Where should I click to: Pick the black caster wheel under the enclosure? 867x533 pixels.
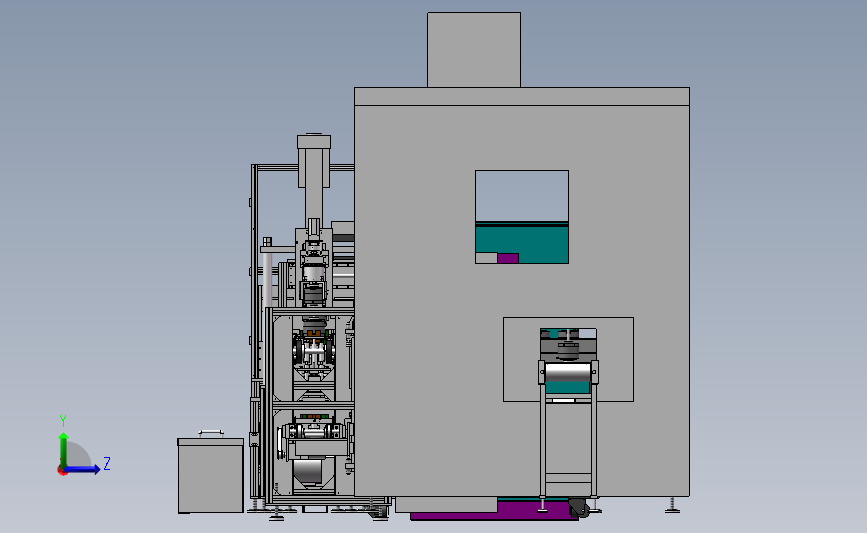[579, 507]
